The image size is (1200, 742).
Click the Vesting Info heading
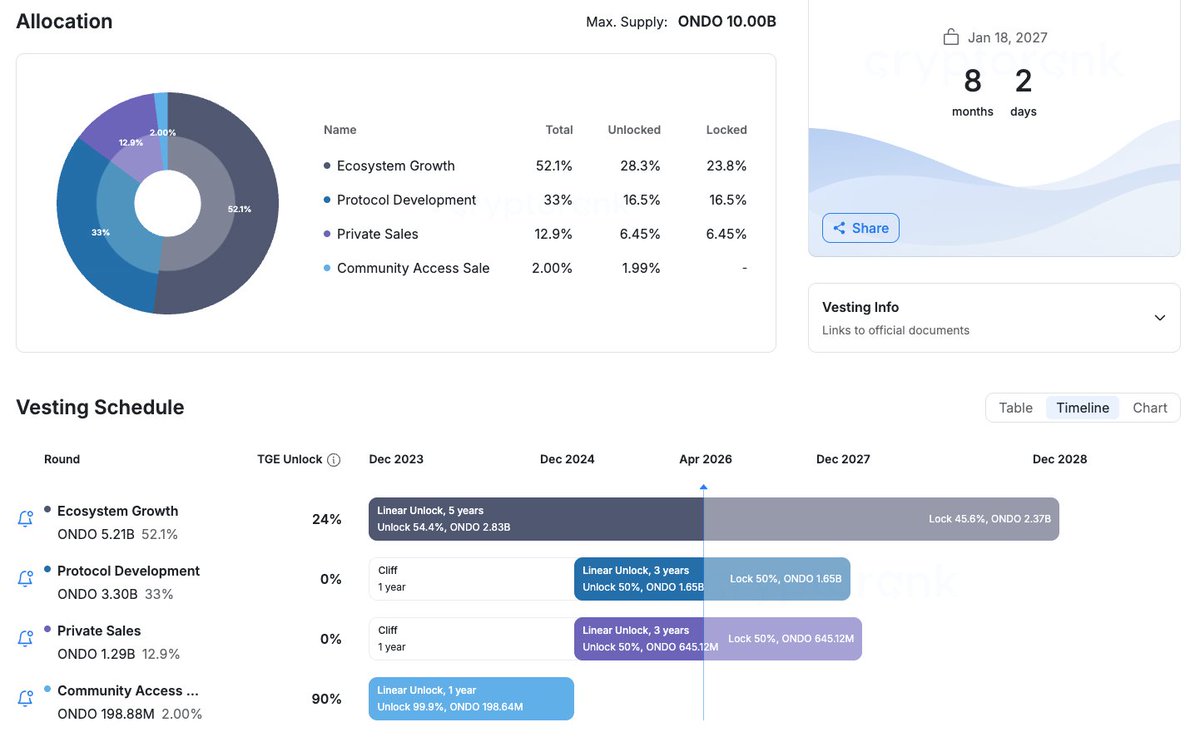pyautogui.click(x=860, y=307)
